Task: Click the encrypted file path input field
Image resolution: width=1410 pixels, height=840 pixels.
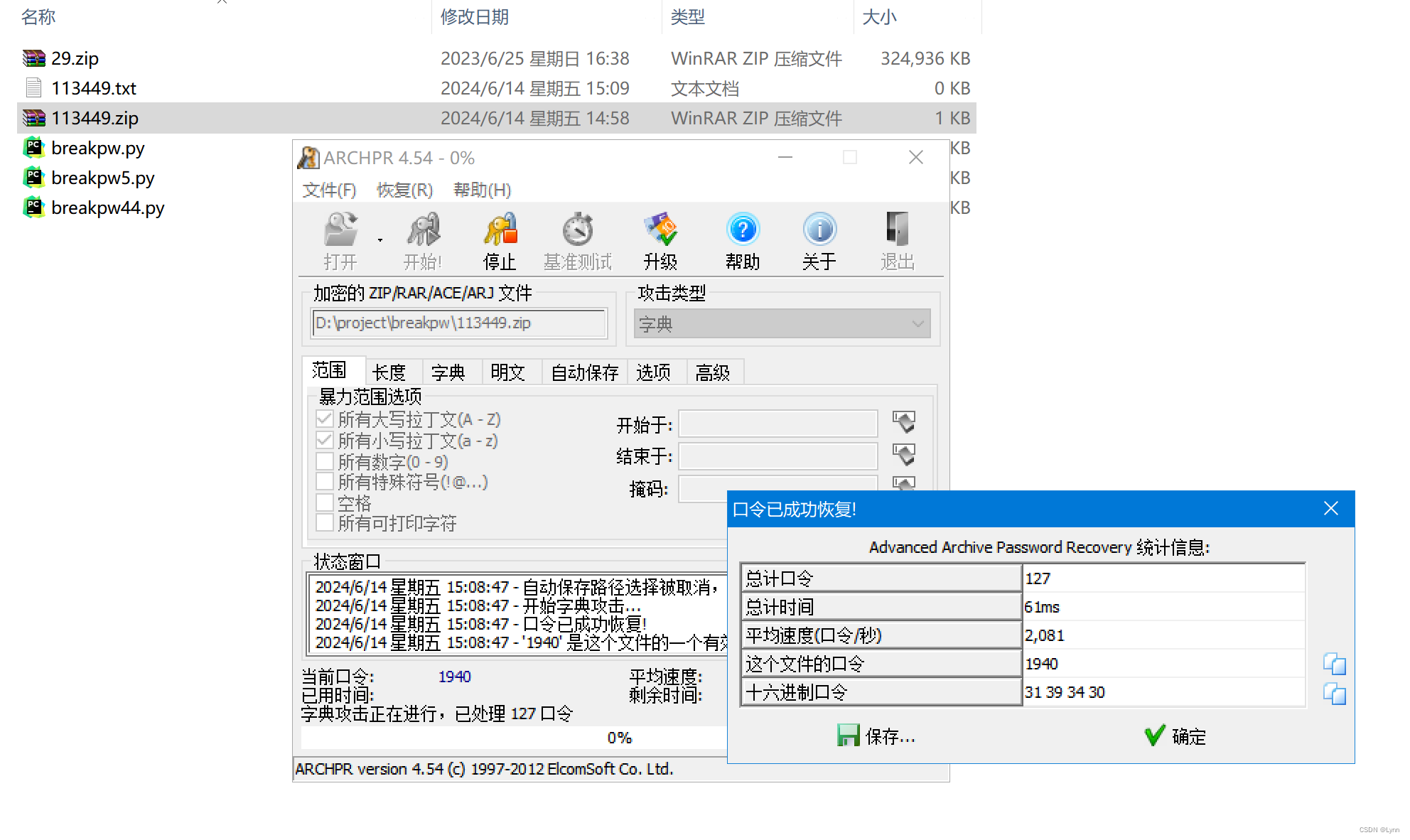Action: pyautogui.click(x=459, y=323)
